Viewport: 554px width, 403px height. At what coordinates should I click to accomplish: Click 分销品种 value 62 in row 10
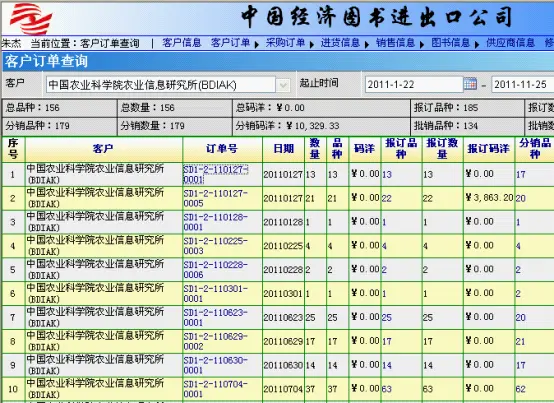pyautogui.click(x=520, y=389)
